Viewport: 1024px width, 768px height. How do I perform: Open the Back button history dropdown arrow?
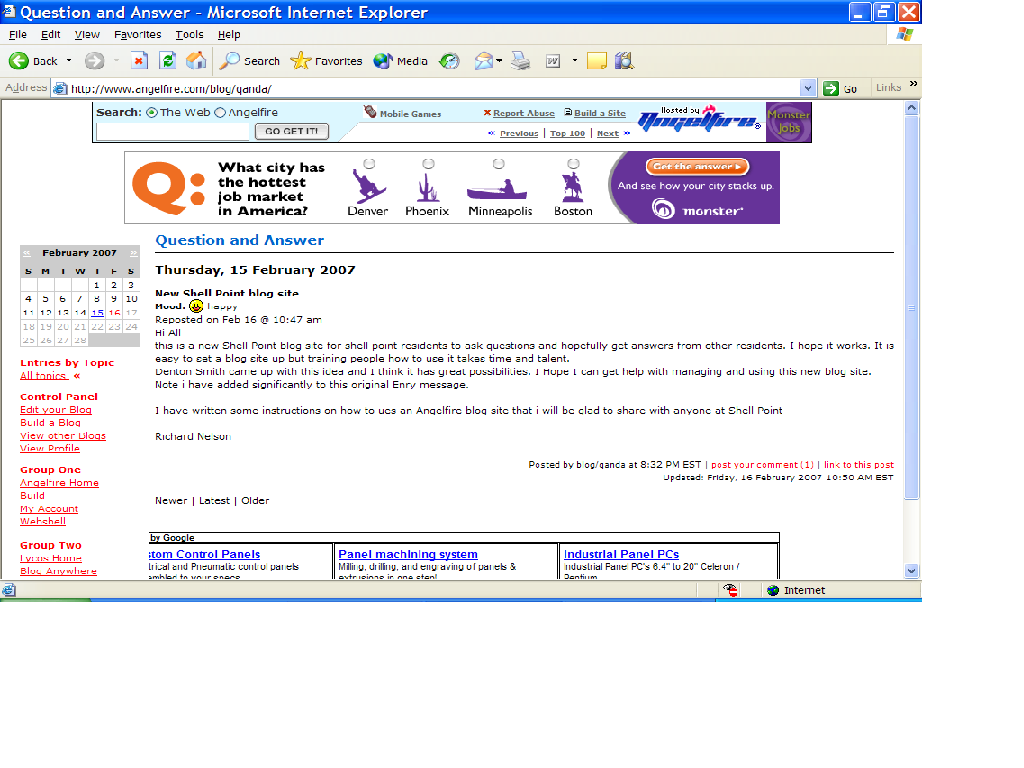click(x=69, y=61)
